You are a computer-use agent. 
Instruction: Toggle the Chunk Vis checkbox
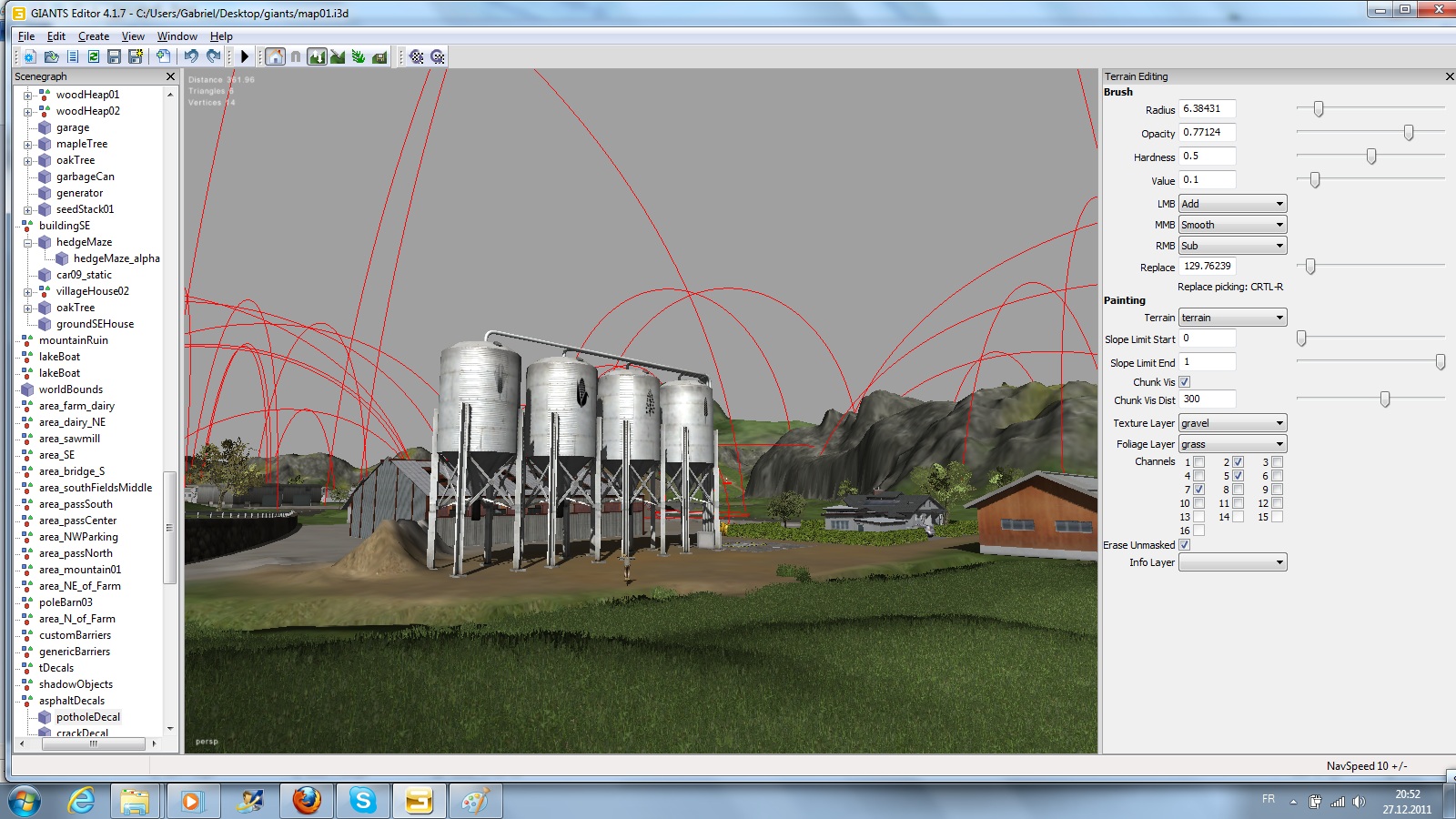(x=1185, y=382)
